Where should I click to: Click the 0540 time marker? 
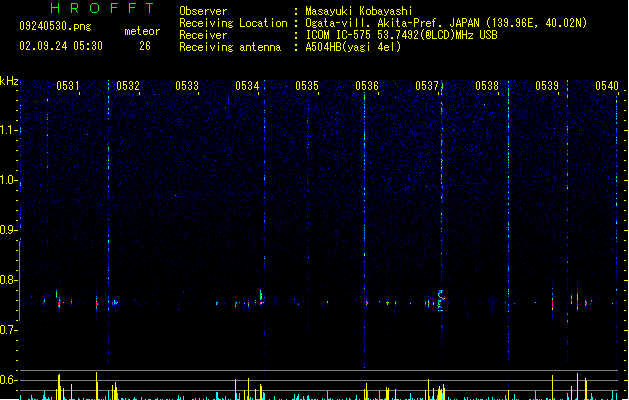click(x=607, y=86)
